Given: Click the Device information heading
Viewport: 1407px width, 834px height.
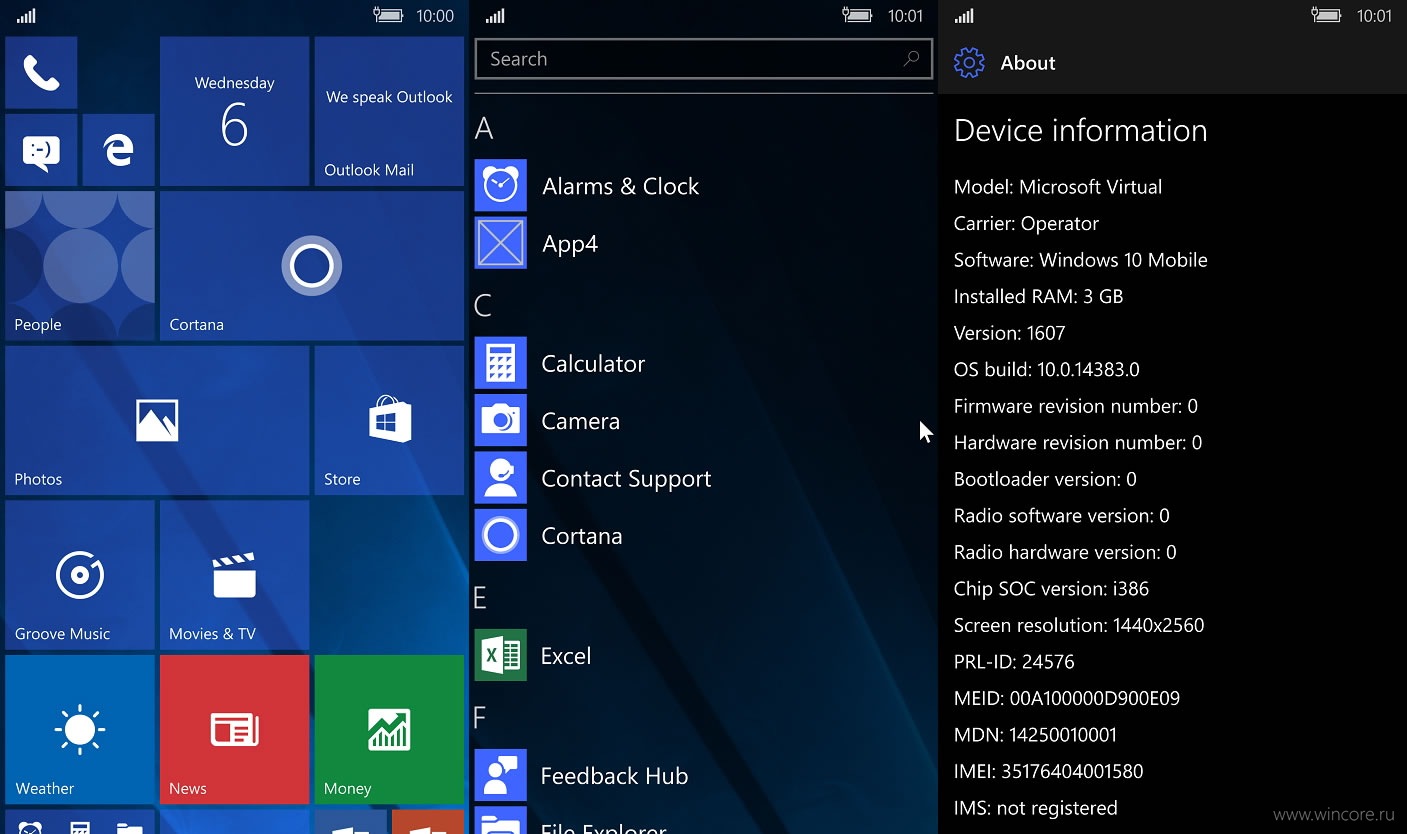Looking at the screenshot, I should click(x=1081, y=131).
